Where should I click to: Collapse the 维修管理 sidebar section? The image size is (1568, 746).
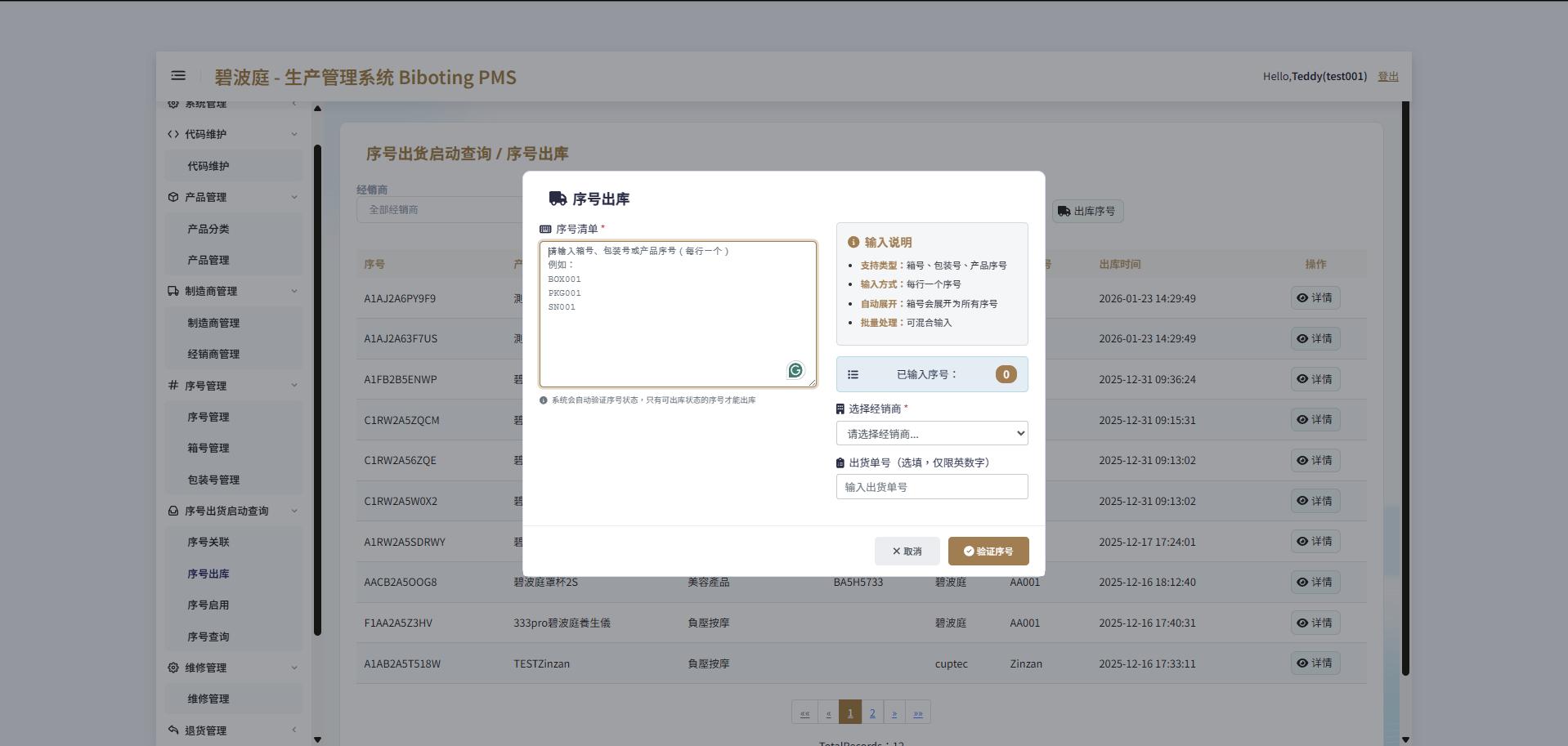click(x=294, y=668)
